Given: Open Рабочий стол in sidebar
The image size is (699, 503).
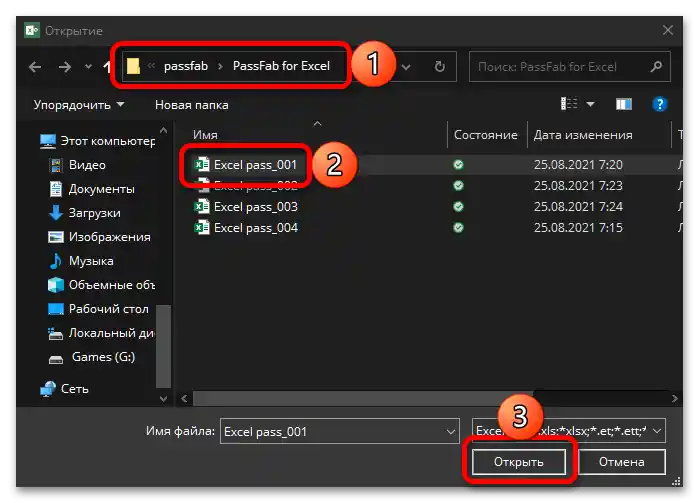Looking at the screenshot, I should tap(99, 309).
